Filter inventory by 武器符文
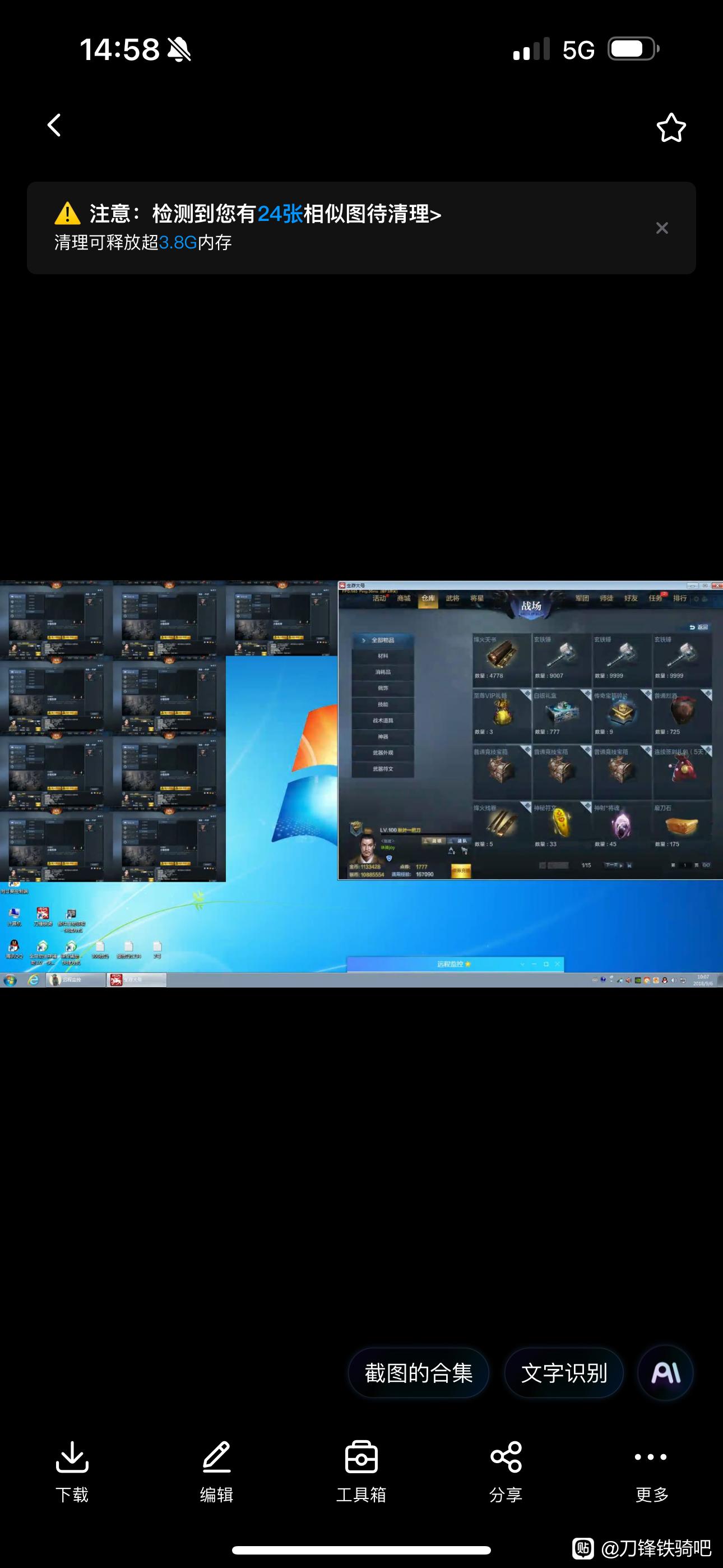The image size is (723, 1568). (383, 769)
